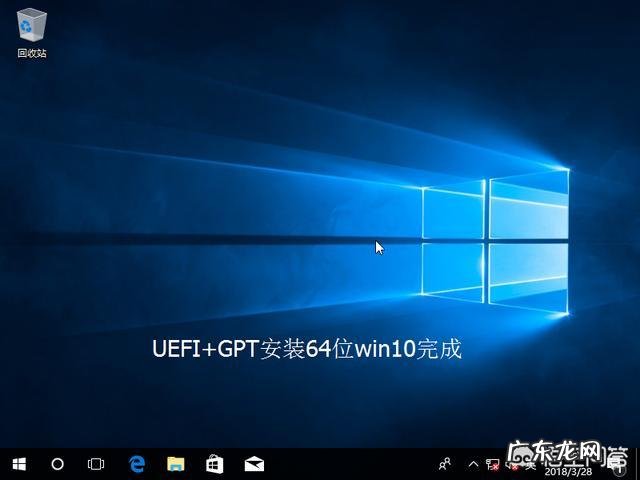The height and width of the screenshot is (480, 640).
Task: Open Microsoft Store from the taskbar
Action: click(214, 464)
